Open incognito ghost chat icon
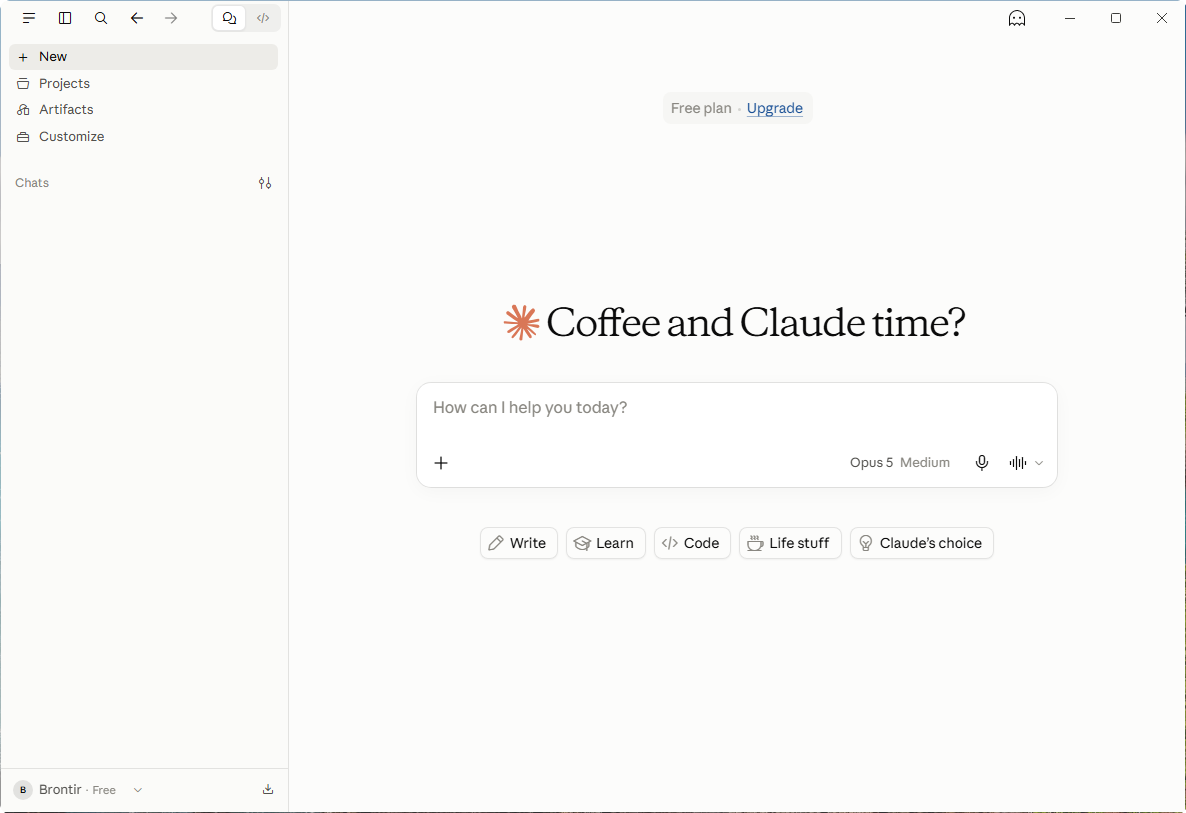The image size is (1186, 813). pyautogui.click(x=1017, y=18)
